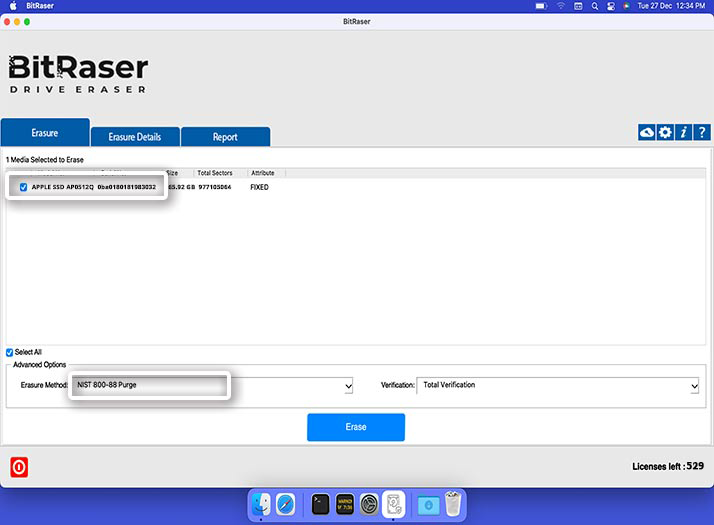Open System Preferences in dock

369,505
